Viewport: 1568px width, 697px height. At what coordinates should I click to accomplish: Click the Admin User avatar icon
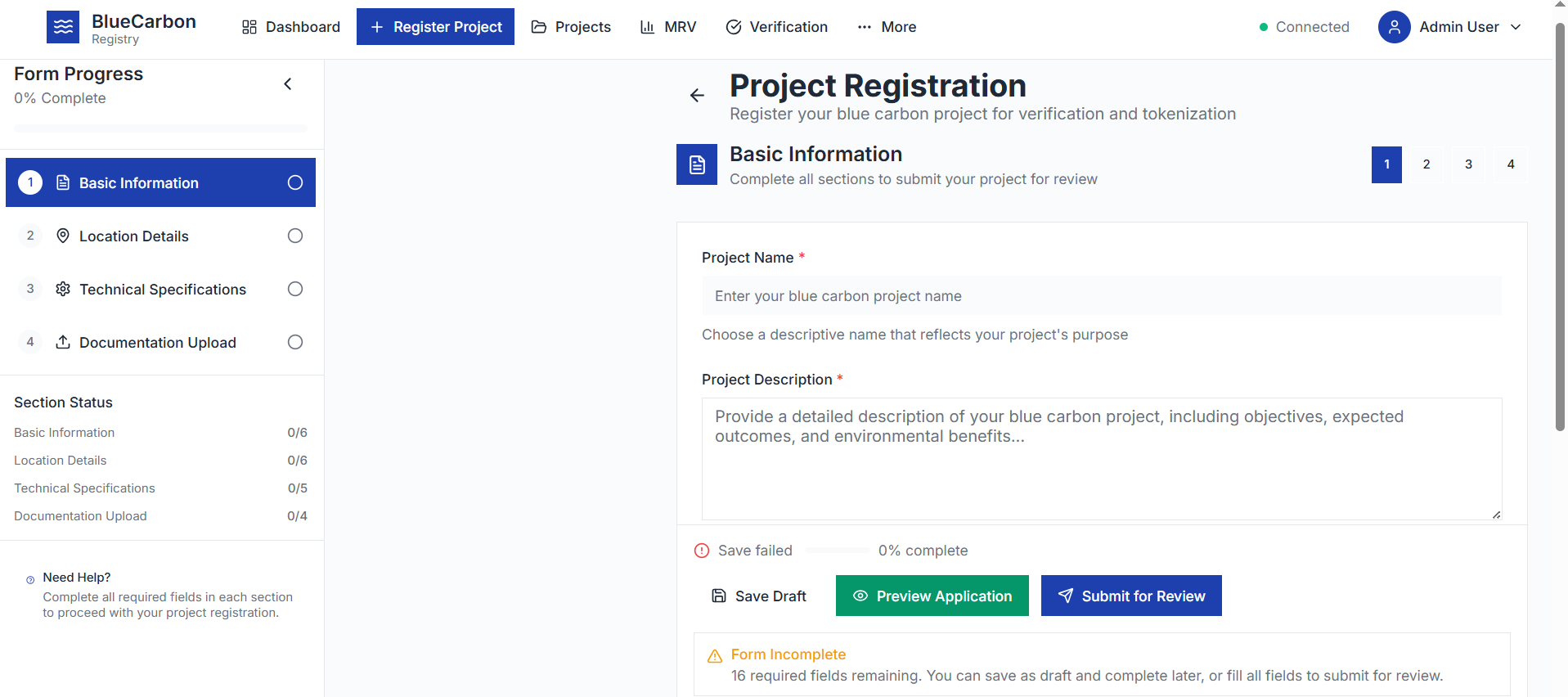[x=1394, y=27]
